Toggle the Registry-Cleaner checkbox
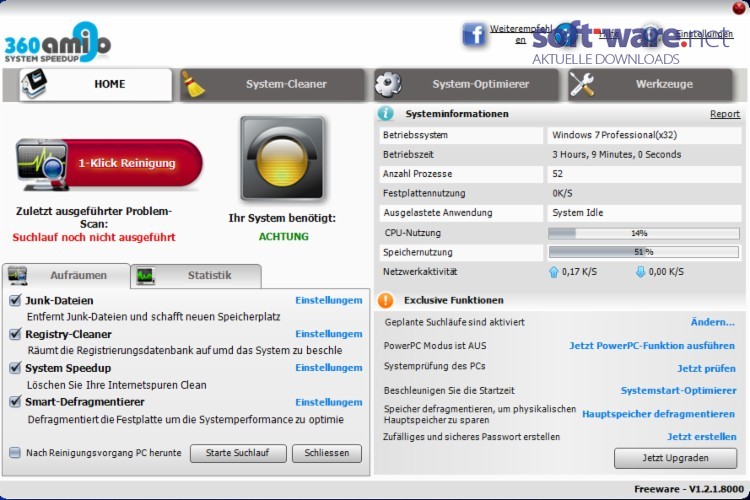 click(x=15, y=333)
